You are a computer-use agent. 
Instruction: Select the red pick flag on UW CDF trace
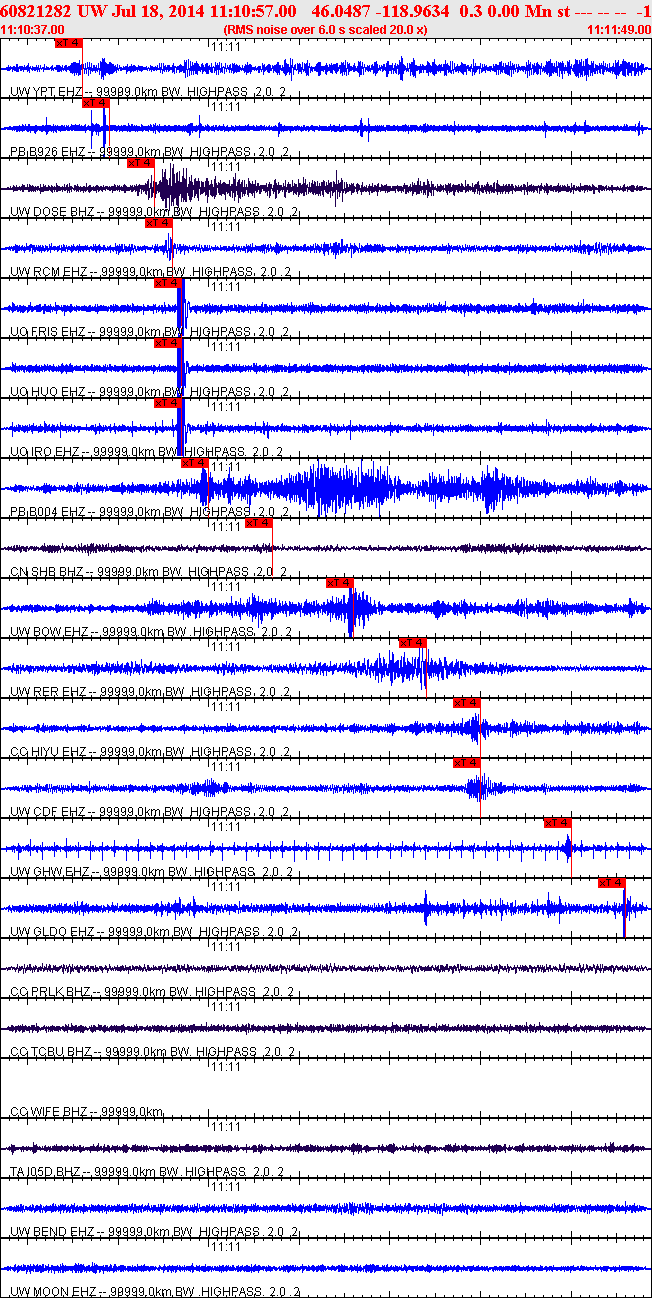[467, 763]
